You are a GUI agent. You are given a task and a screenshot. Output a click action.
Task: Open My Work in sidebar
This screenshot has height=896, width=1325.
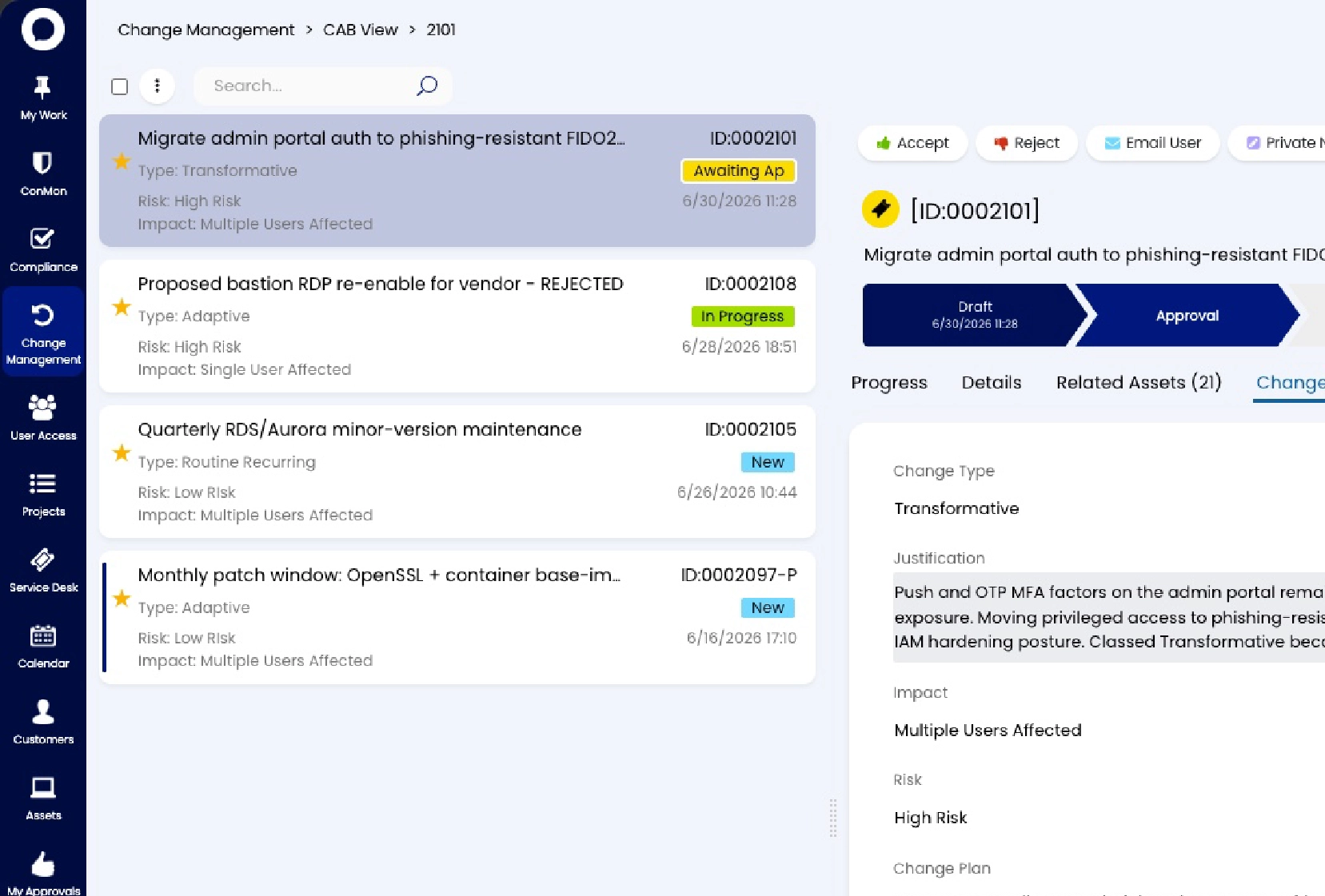pos(43,98)
